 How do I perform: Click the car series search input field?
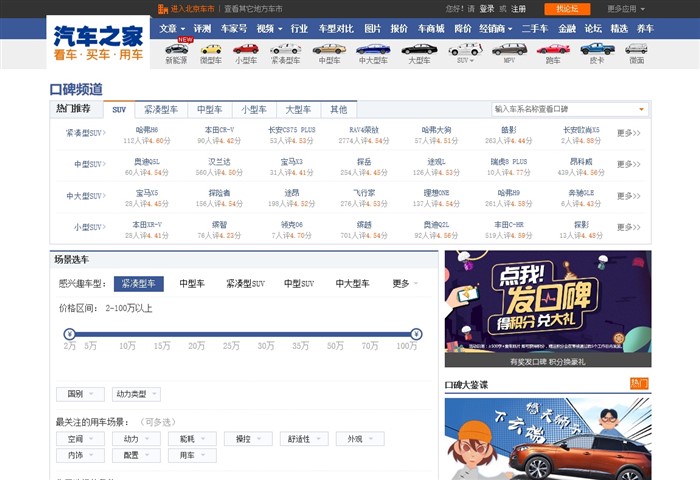tap(570, 109)
